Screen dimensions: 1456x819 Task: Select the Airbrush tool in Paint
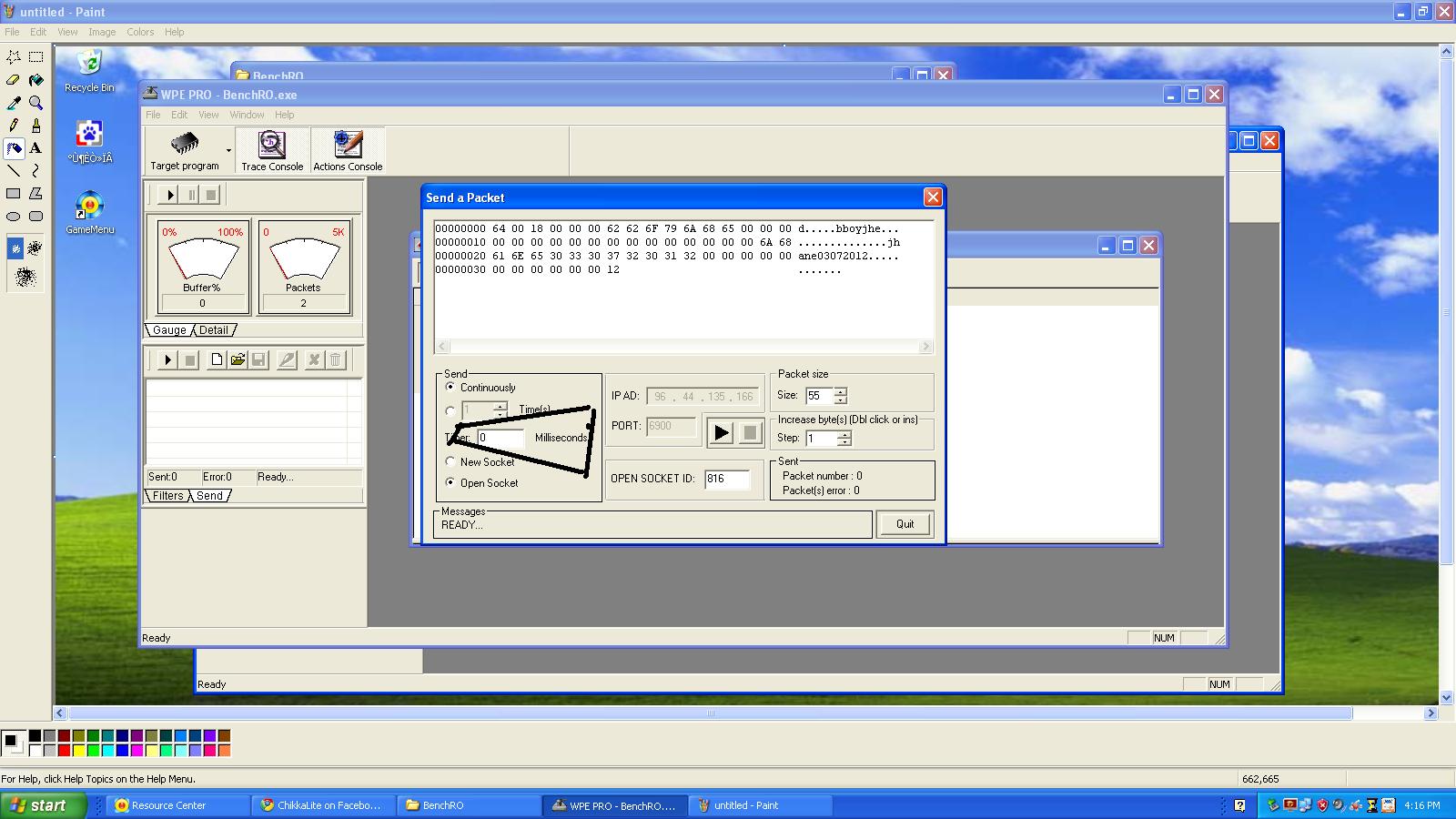(14, 148)
